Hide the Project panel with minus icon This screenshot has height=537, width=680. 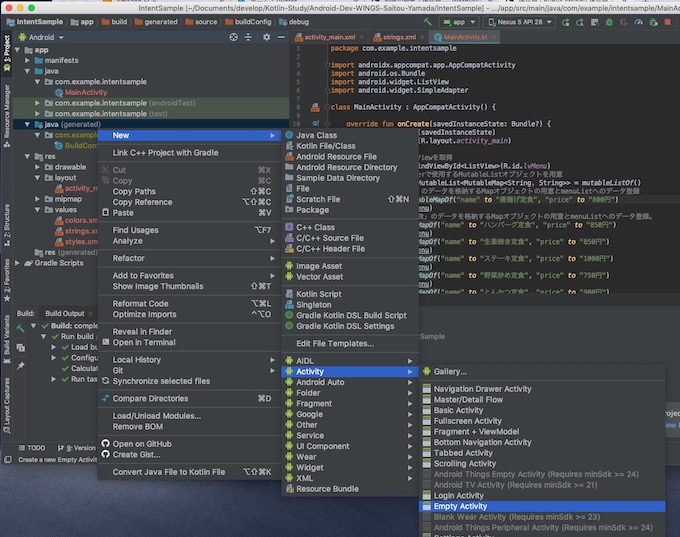[x=281, y=37]
